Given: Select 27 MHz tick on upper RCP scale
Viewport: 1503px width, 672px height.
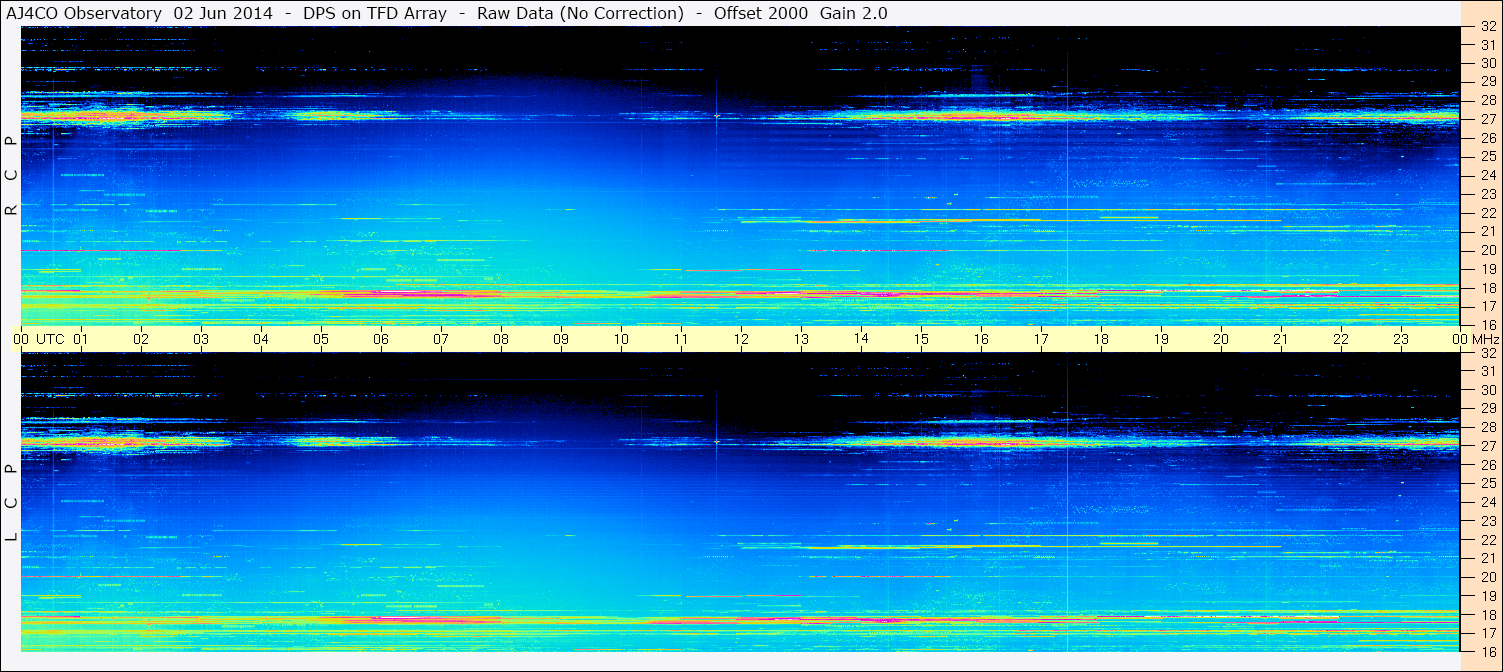Looking at the screenshot, I should coord(1487,119).
